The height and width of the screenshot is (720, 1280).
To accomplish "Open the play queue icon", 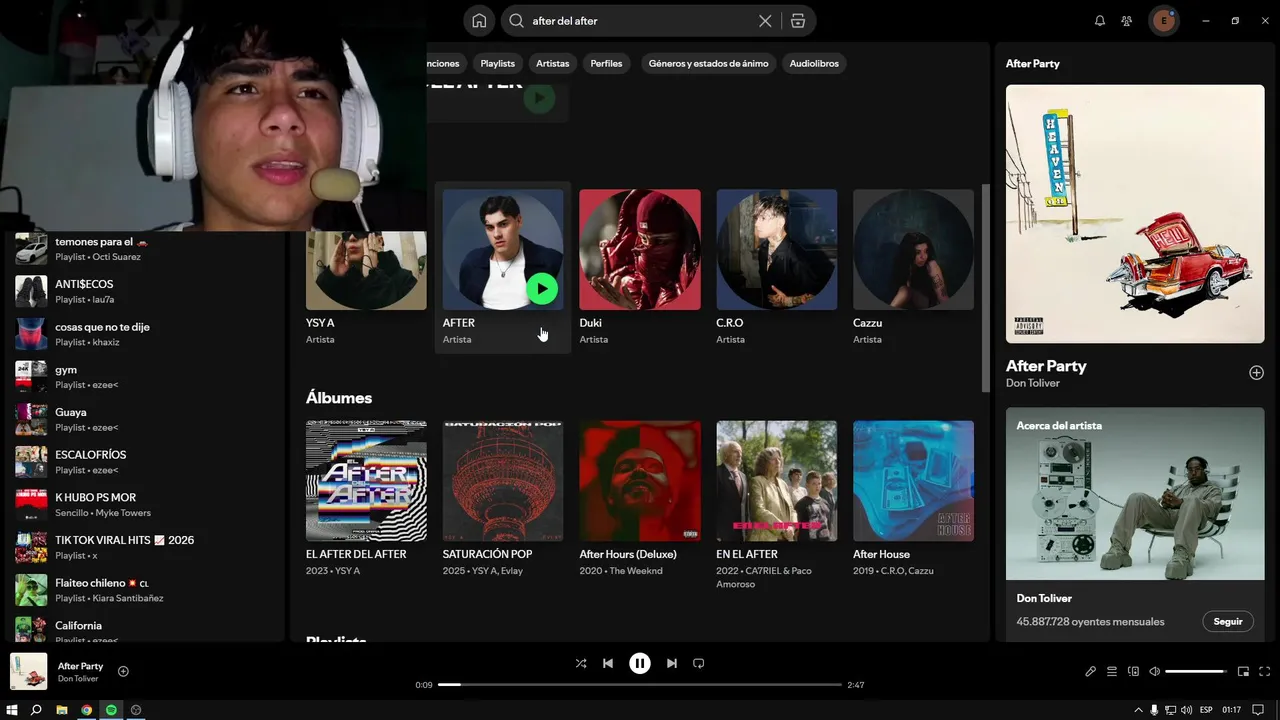I will (1112, 671).
